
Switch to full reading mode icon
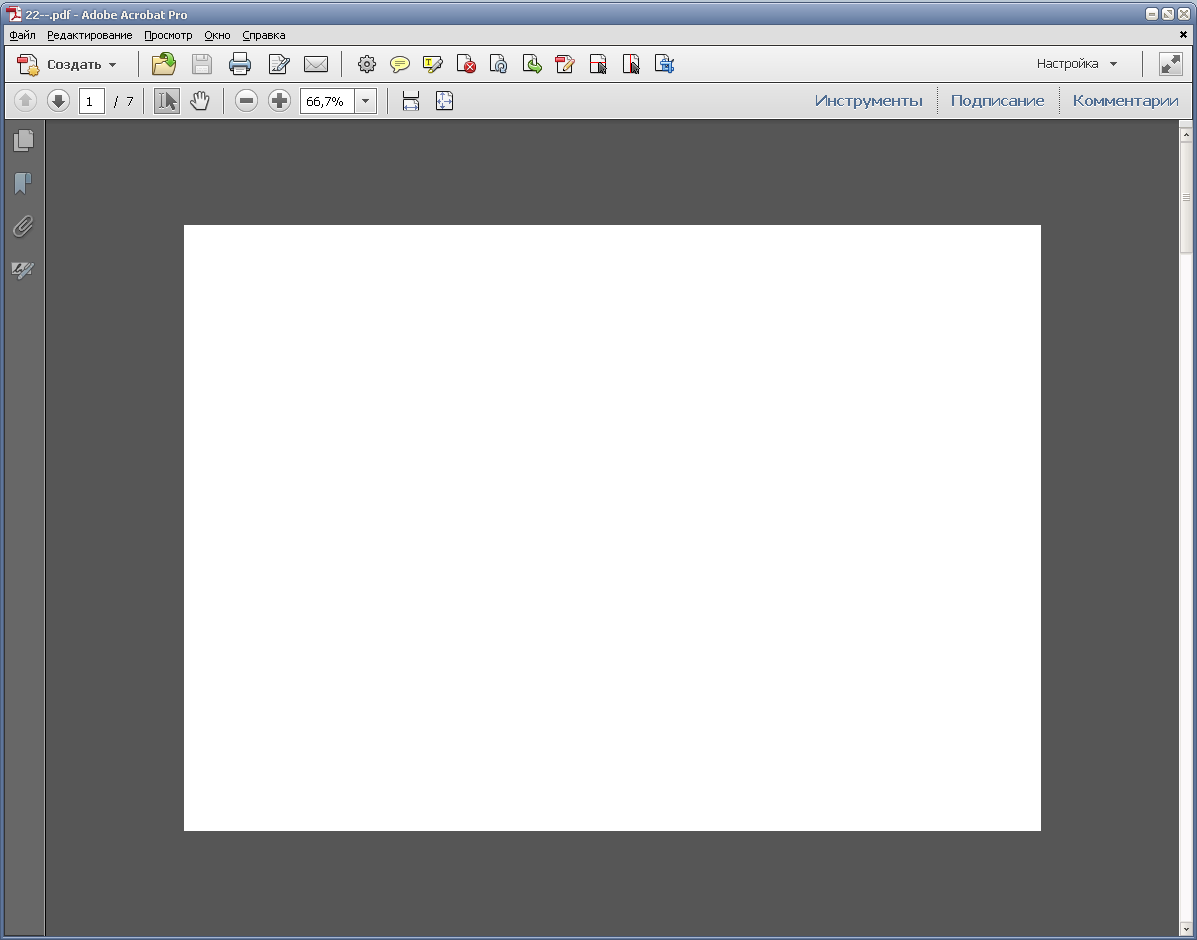[x=1170, y=64]
